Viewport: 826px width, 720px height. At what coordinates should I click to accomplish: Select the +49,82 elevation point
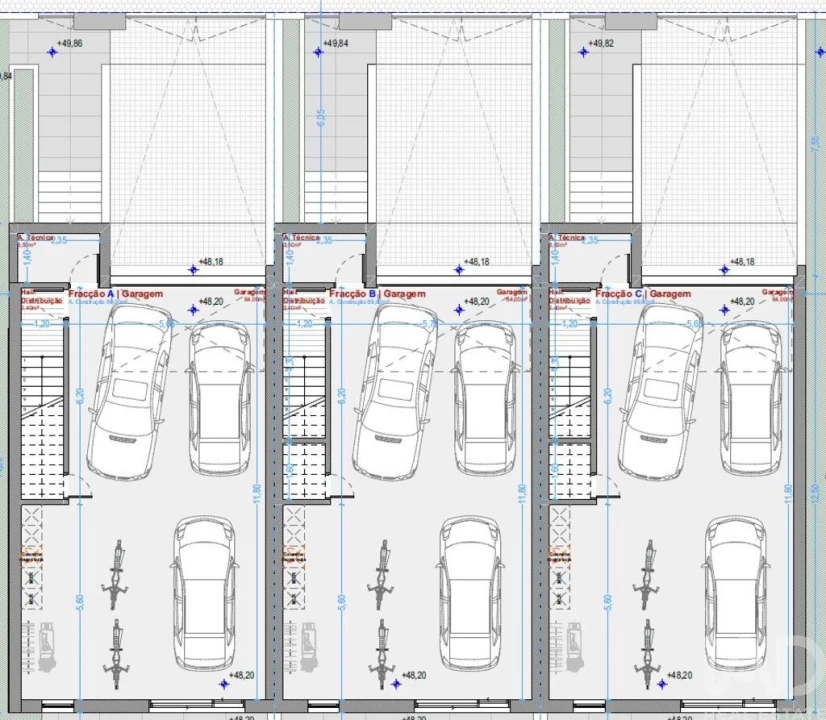click(x=583, y=51)
